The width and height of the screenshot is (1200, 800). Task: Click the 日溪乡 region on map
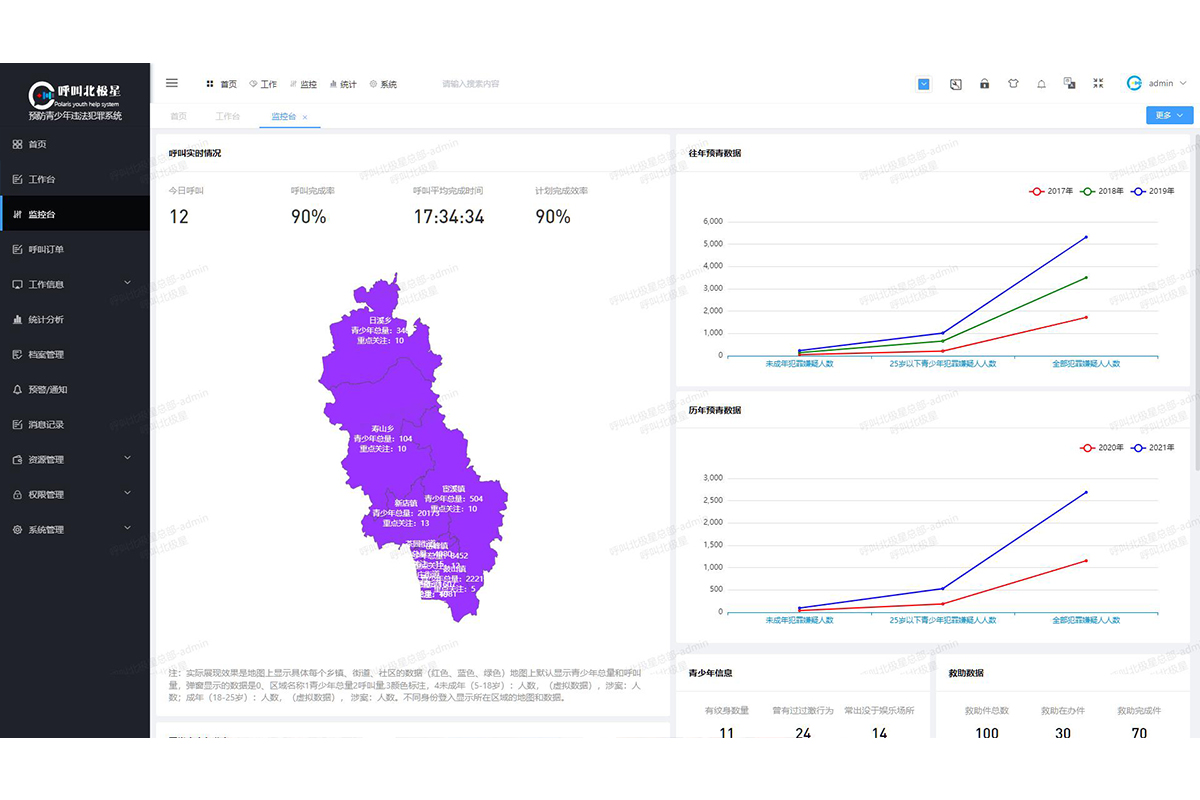(x=380, y=320)
